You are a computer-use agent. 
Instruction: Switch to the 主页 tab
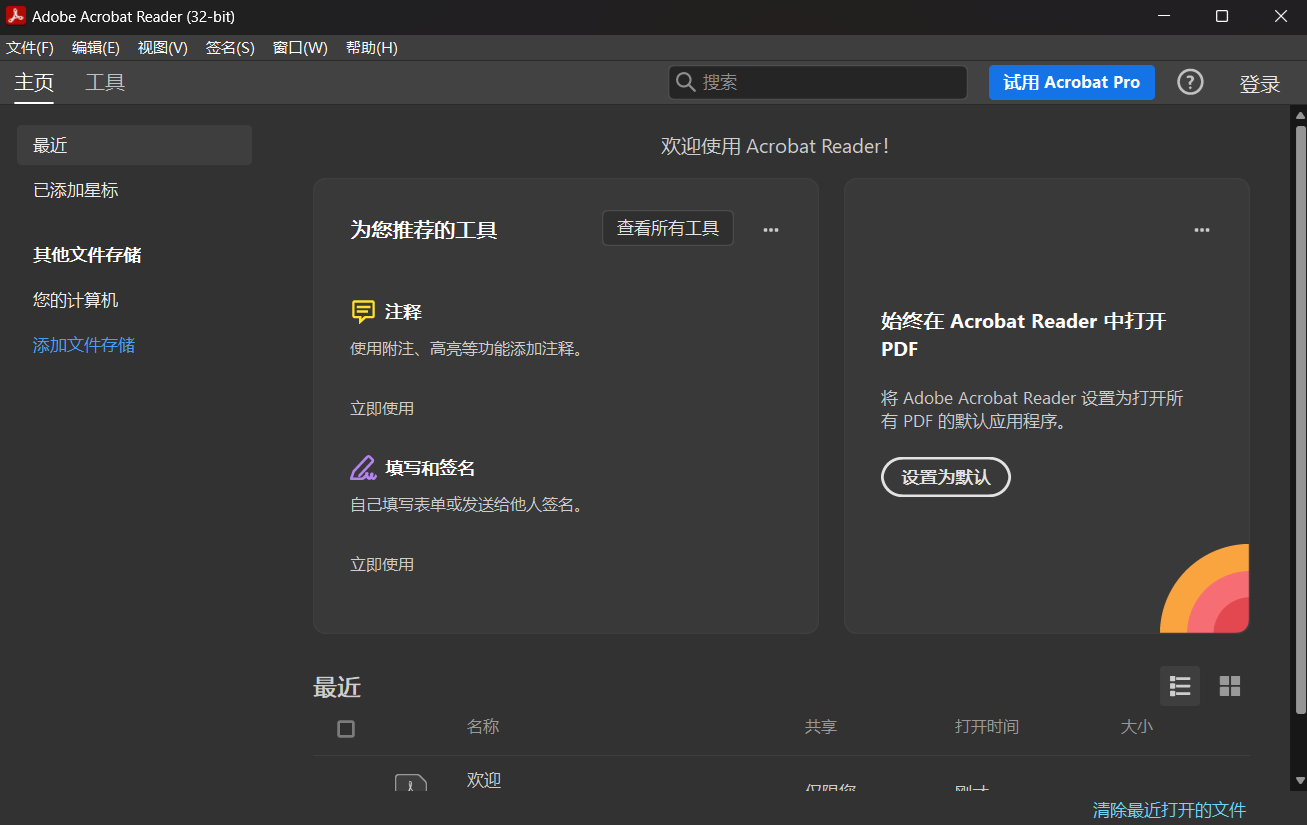(x=34, y=83)
